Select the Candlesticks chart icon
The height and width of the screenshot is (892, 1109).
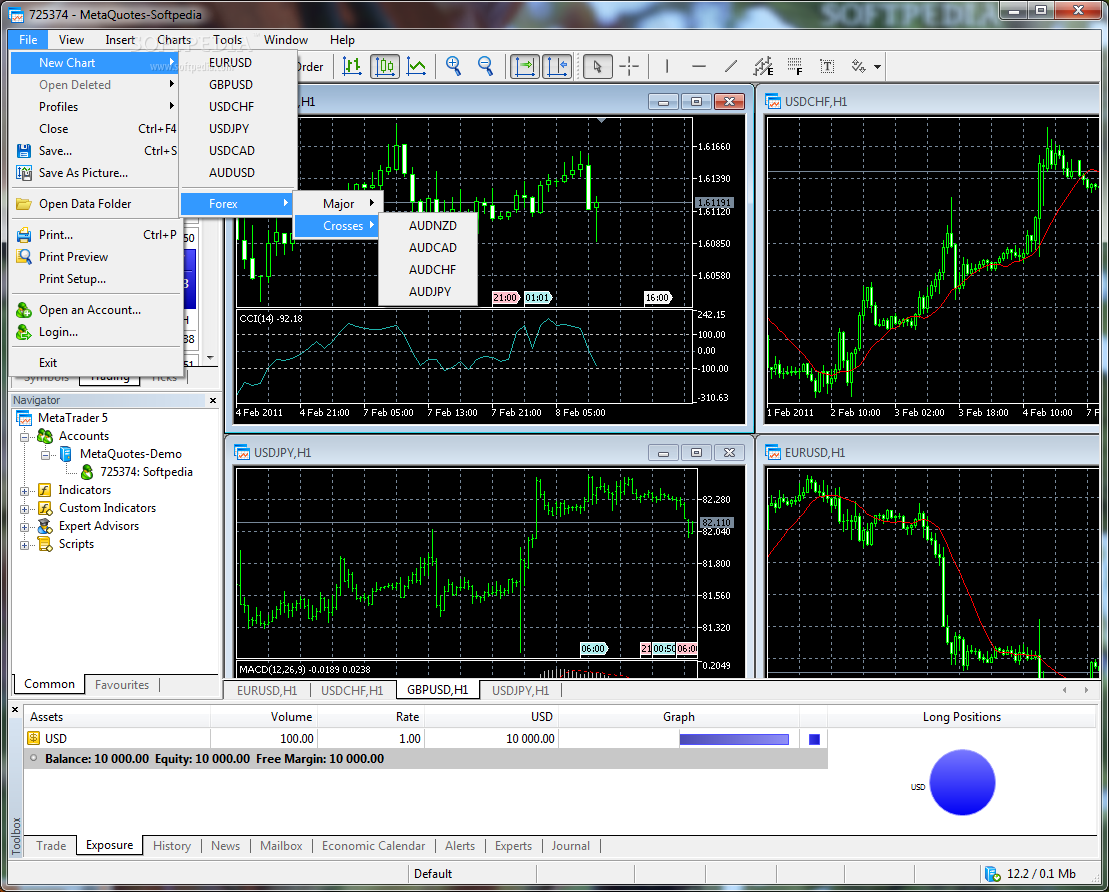385,66
